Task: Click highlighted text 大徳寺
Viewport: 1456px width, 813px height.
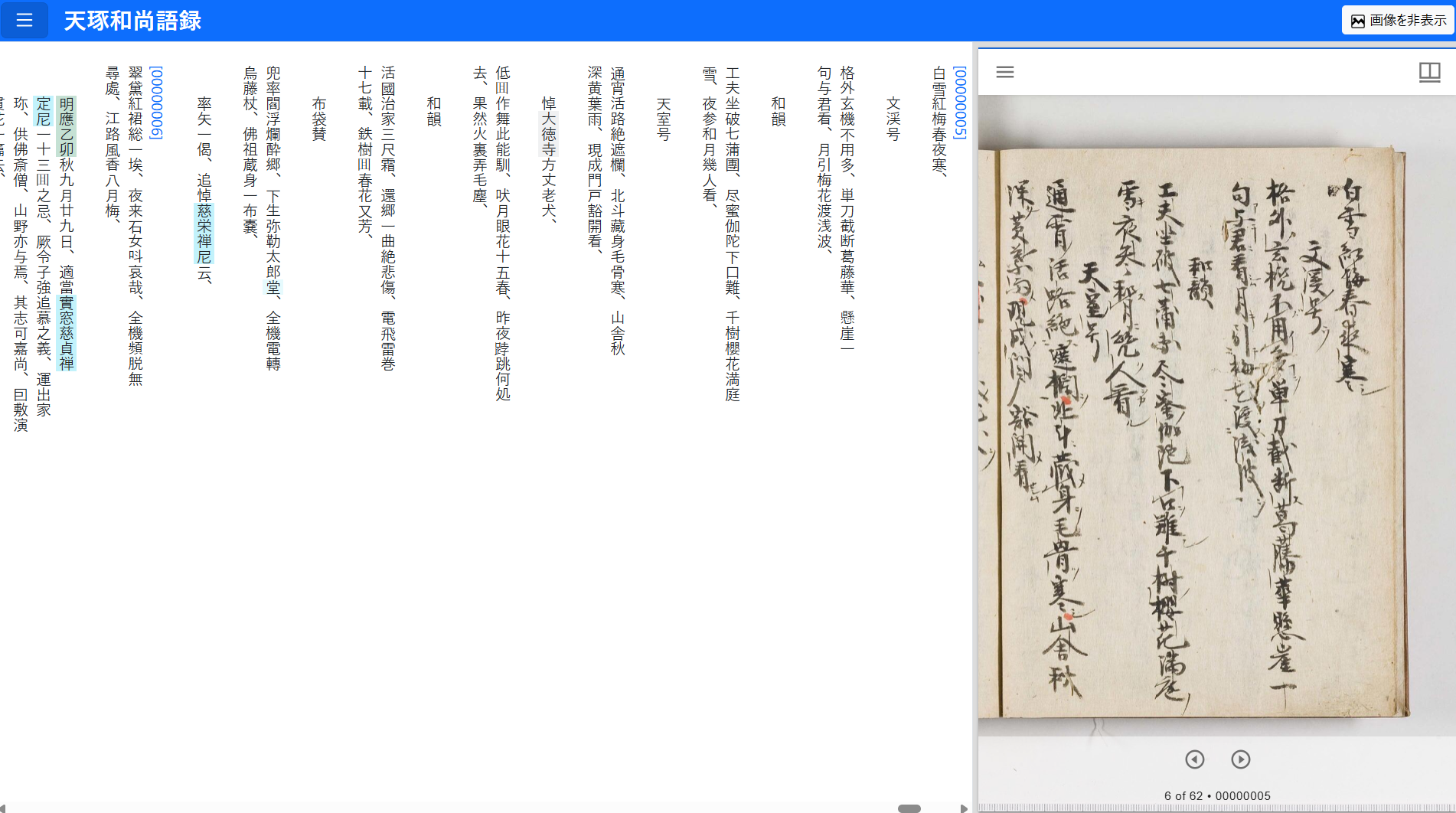Action: [x=549, y=135]
